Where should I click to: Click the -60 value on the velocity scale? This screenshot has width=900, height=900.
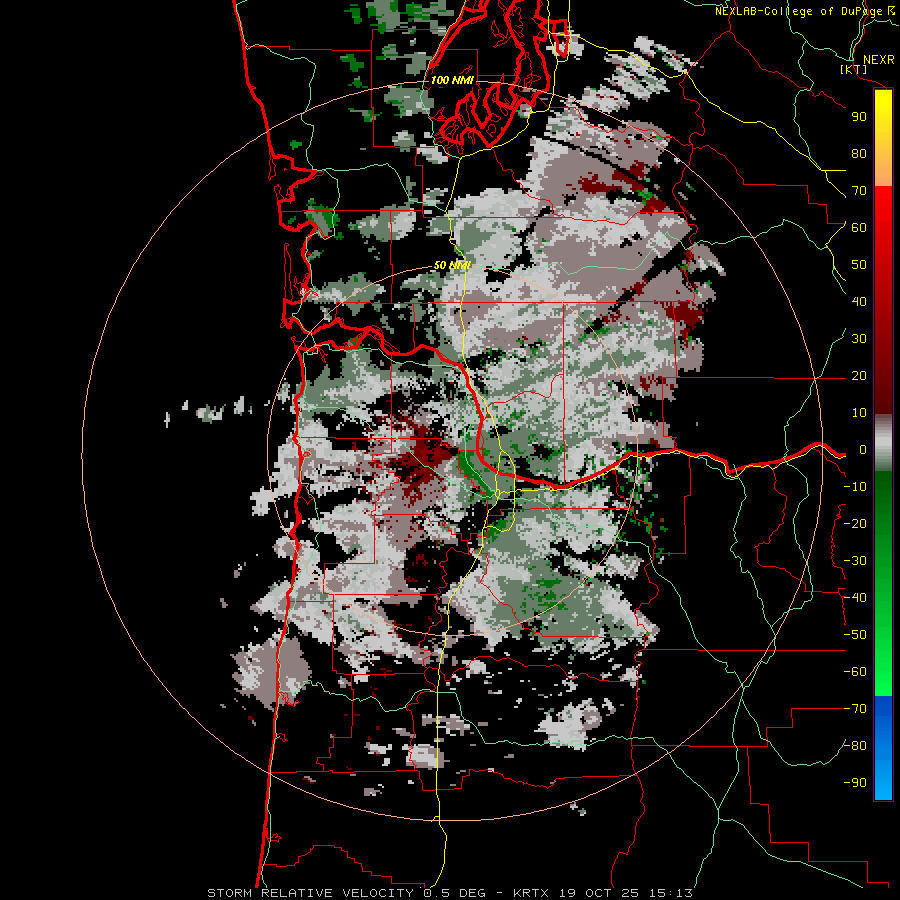[855, 672]
